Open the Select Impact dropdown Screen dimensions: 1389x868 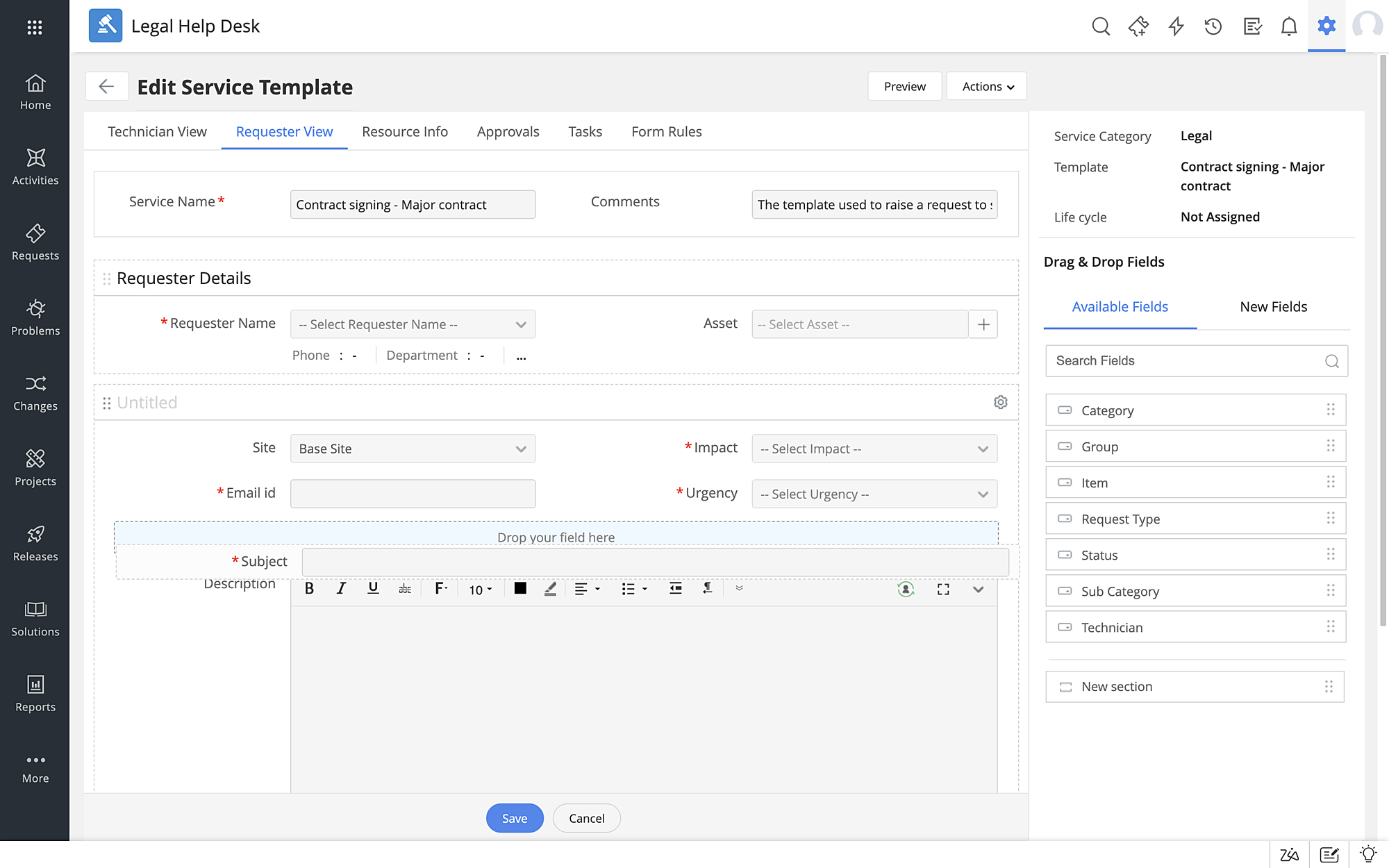[x=874, y=449]
